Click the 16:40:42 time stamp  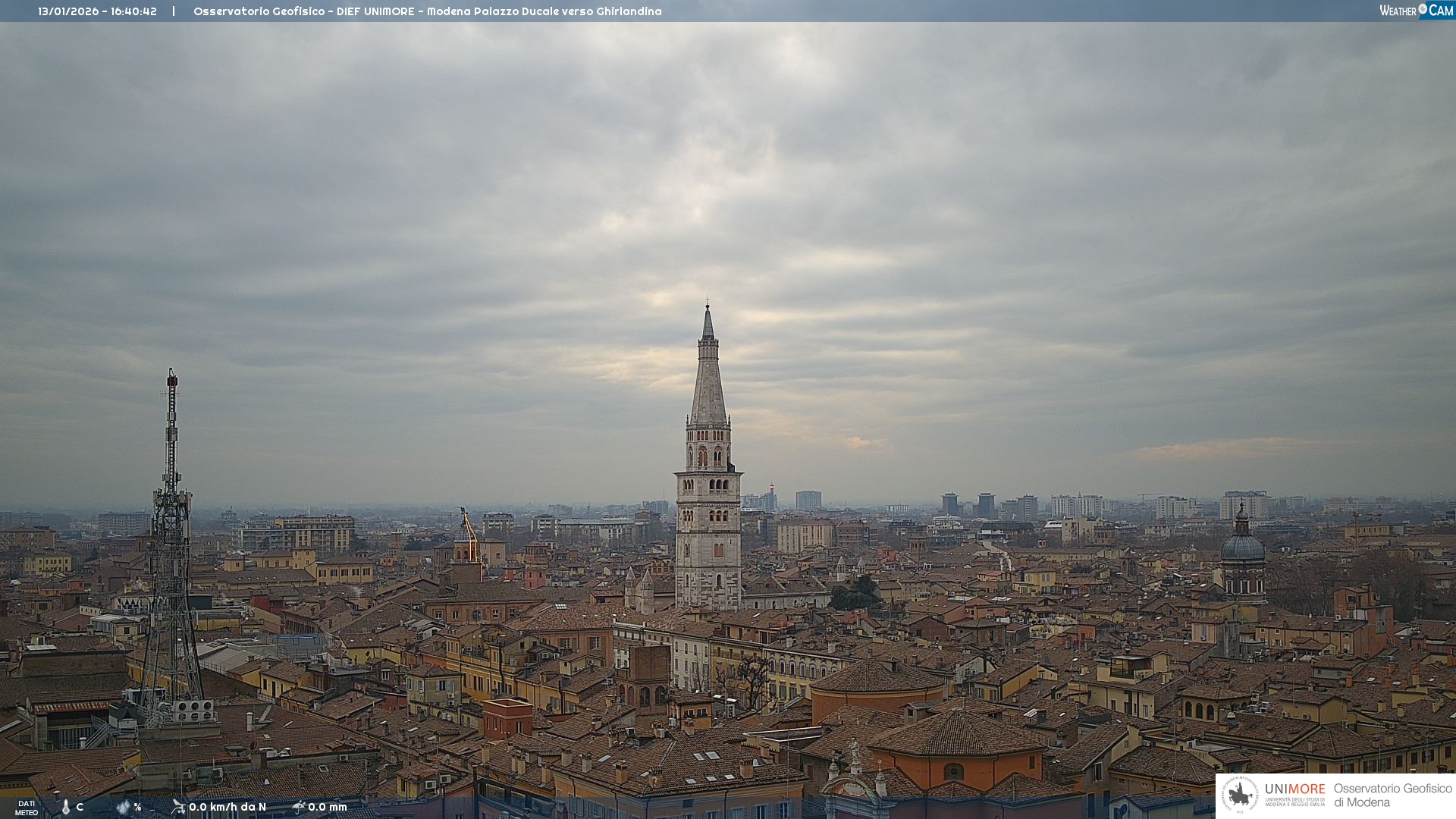[133, 11]
